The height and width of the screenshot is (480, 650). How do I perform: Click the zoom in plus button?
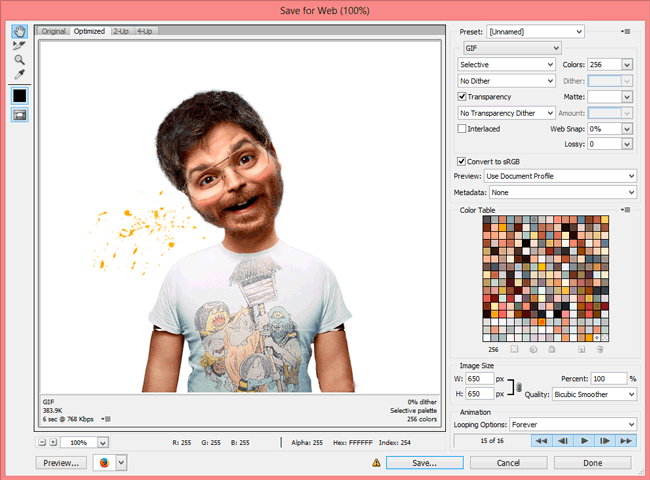(x=53, y=442)
